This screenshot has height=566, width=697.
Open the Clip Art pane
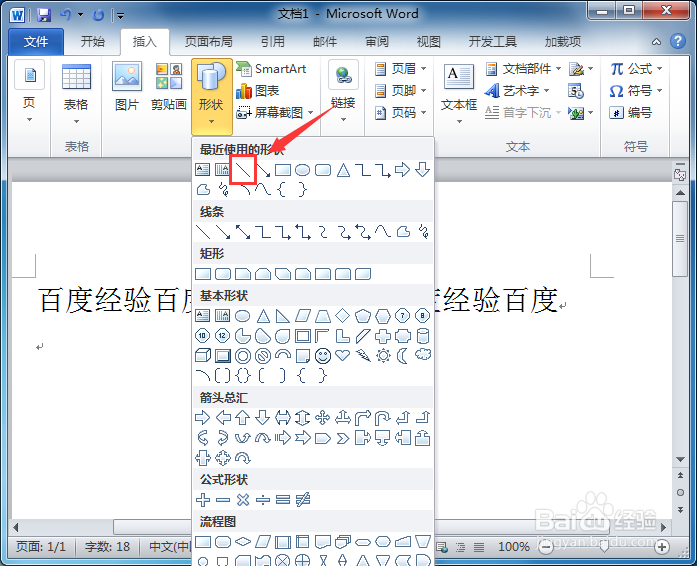click(168, 87)
